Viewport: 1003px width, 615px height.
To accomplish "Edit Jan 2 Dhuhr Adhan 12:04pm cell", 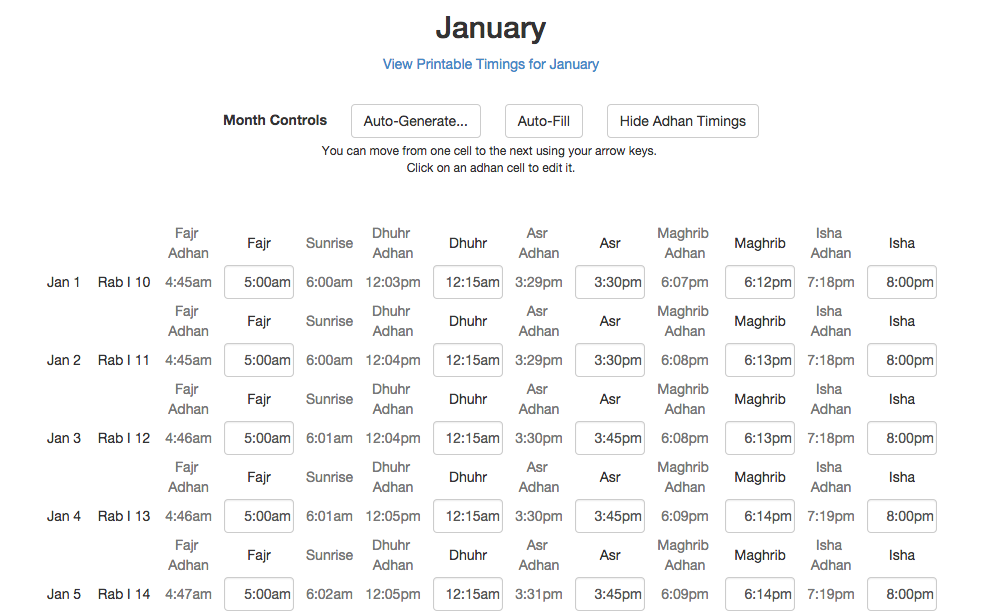I will pyautogui.click(x=393, y=360).
